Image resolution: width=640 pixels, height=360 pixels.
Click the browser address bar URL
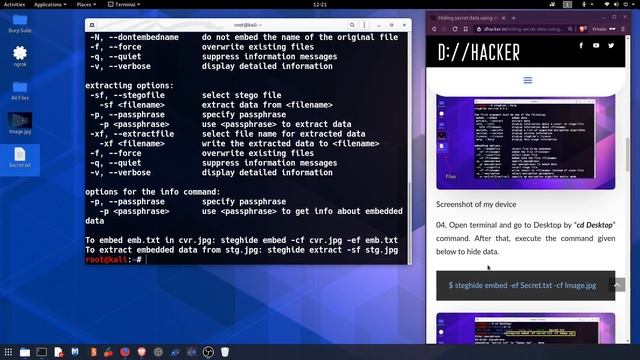tap(523, 29)
